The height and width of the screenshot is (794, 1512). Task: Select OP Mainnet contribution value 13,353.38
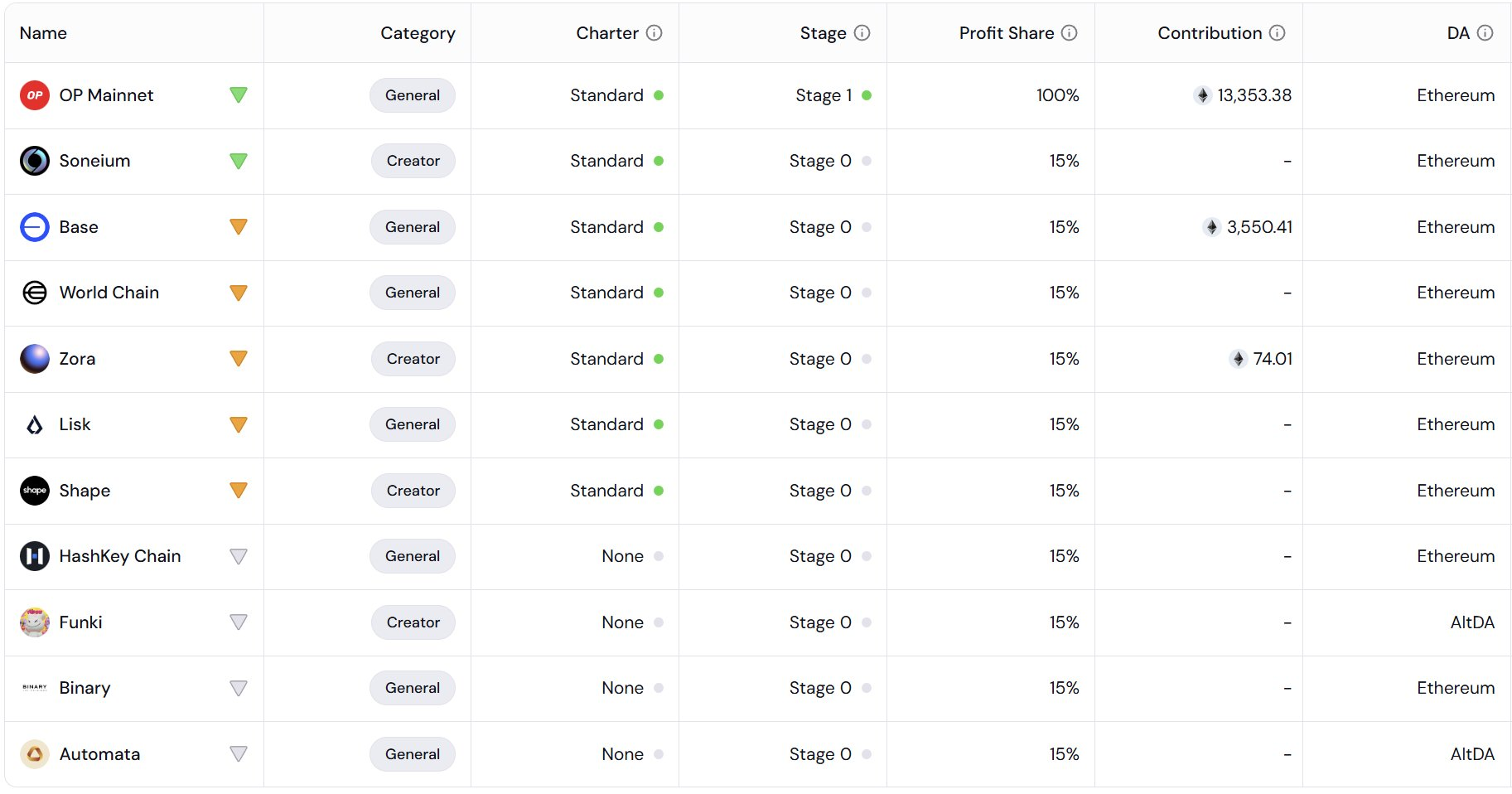1254,95
